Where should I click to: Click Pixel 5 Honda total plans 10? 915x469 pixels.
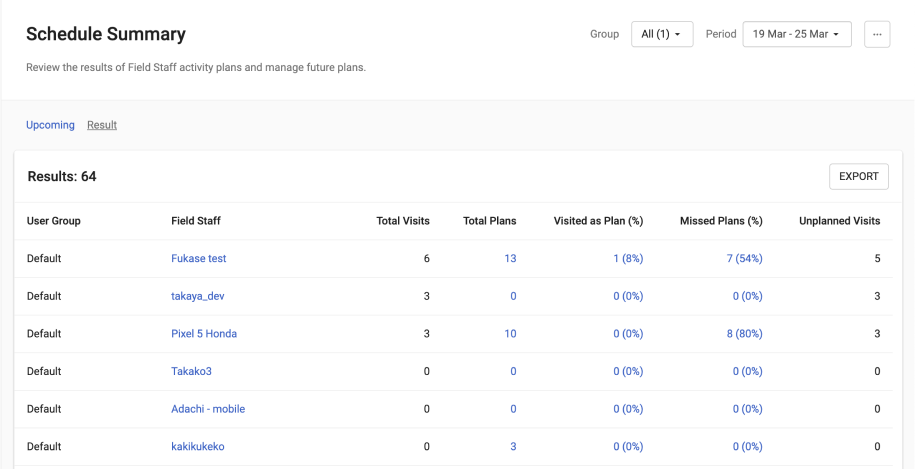510,334
